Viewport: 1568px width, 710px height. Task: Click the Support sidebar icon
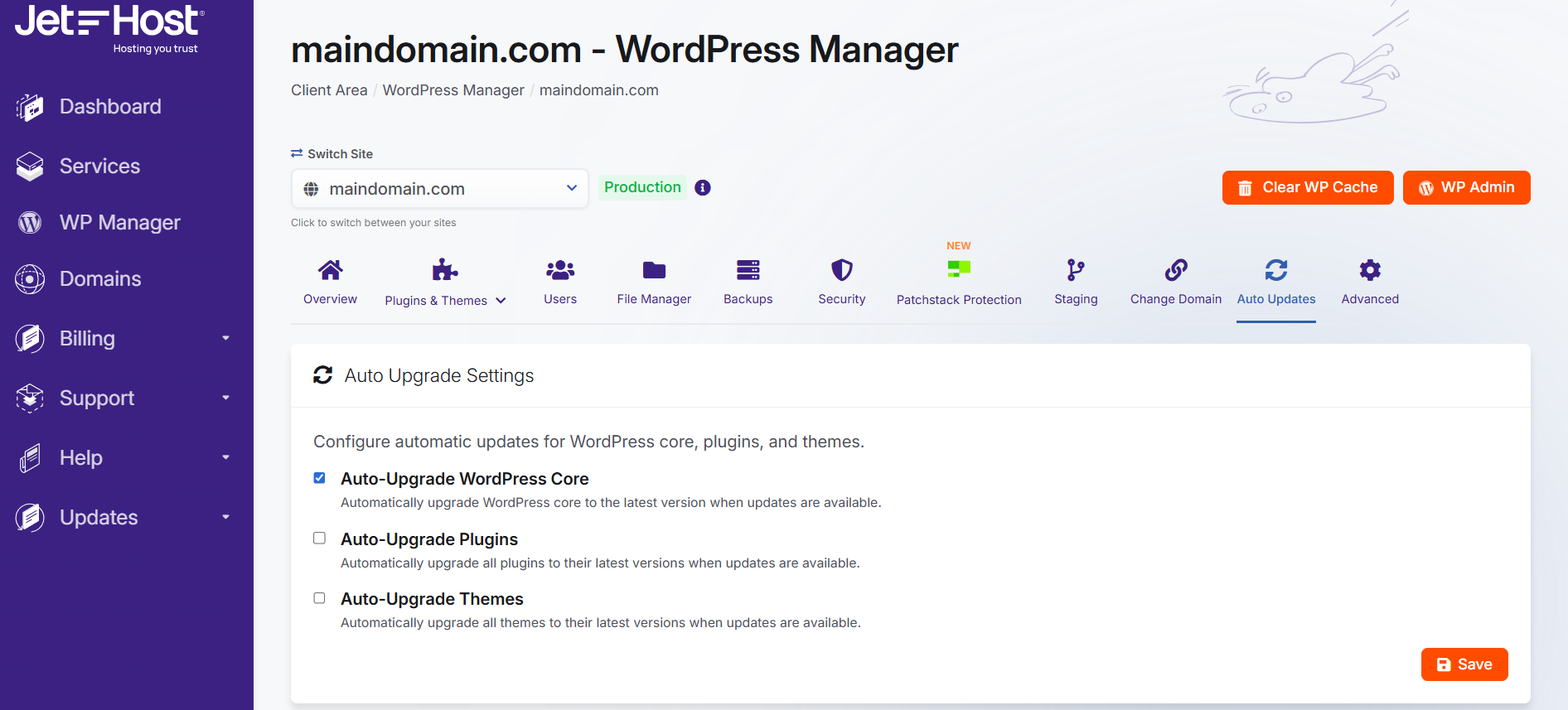coord(30,398)
